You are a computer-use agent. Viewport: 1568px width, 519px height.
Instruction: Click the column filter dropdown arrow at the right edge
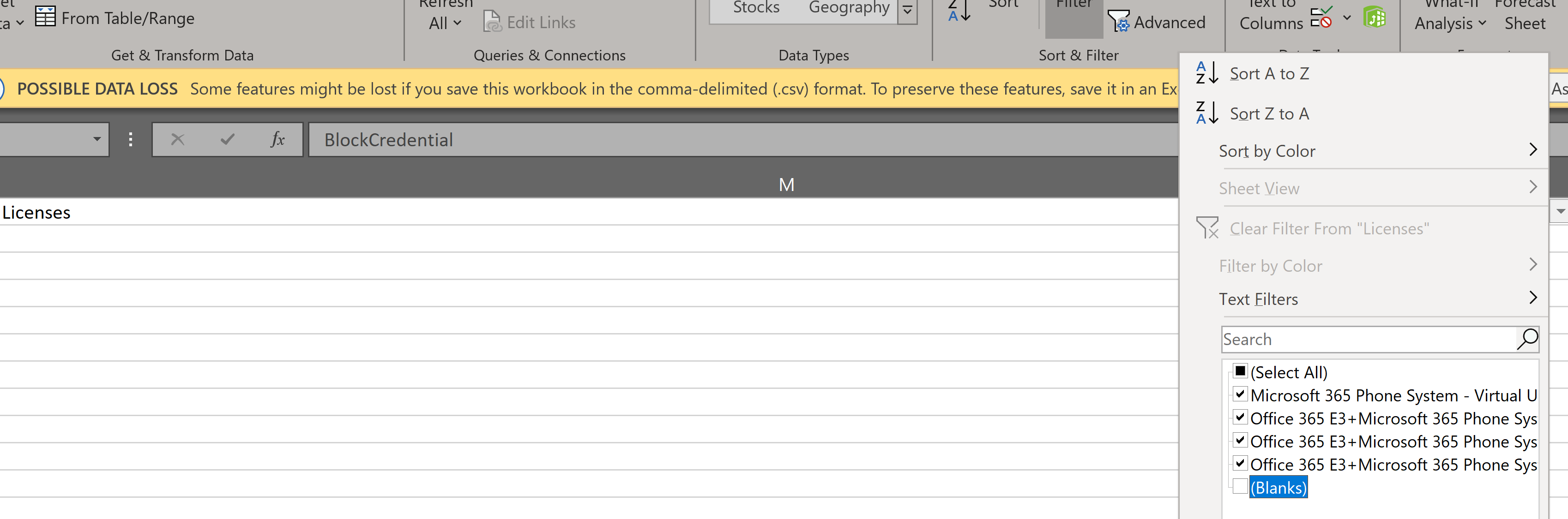point(1560,211)
